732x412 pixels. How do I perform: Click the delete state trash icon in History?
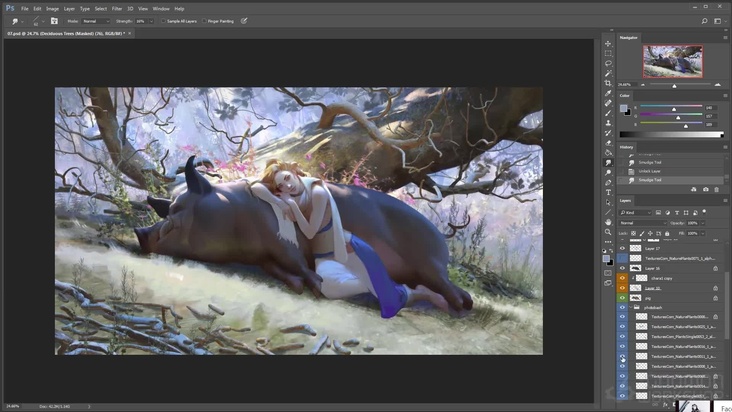coord(717,189)
